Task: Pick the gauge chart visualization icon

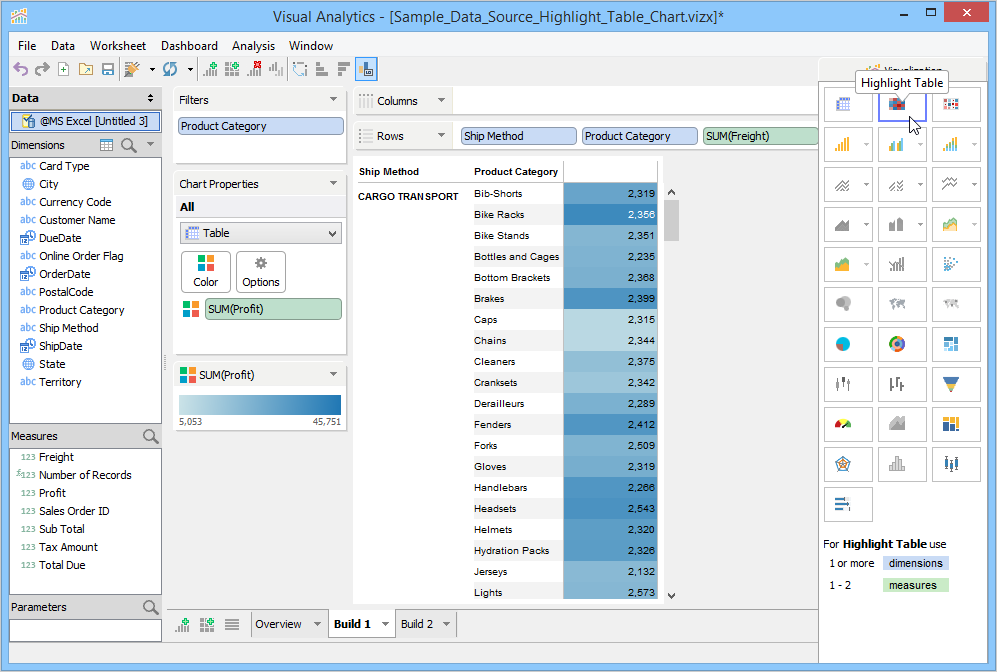Action: point(843,425)
